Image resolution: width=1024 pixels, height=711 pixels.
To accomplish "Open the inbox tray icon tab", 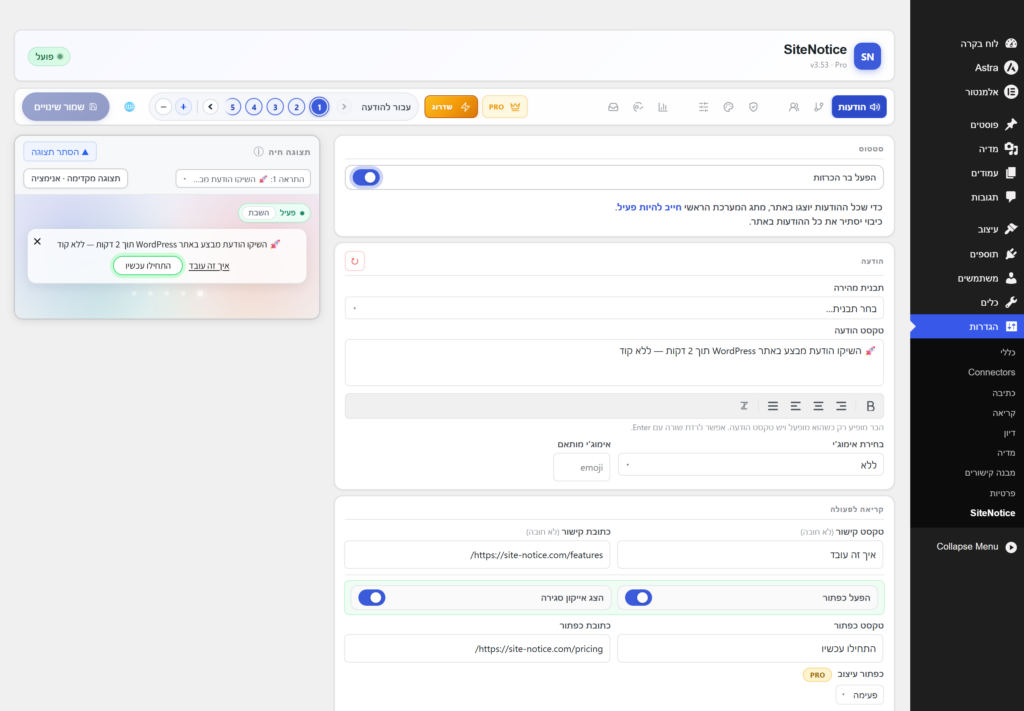I will [x=613, y=107].
